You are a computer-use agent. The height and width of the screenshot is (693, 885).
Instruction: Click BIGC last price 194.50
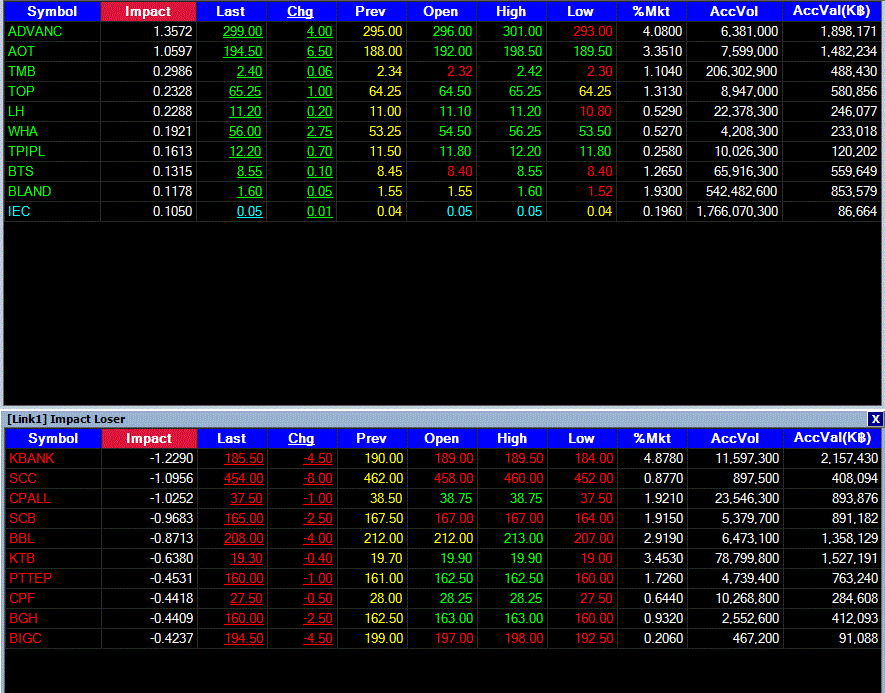coord(244,639)
